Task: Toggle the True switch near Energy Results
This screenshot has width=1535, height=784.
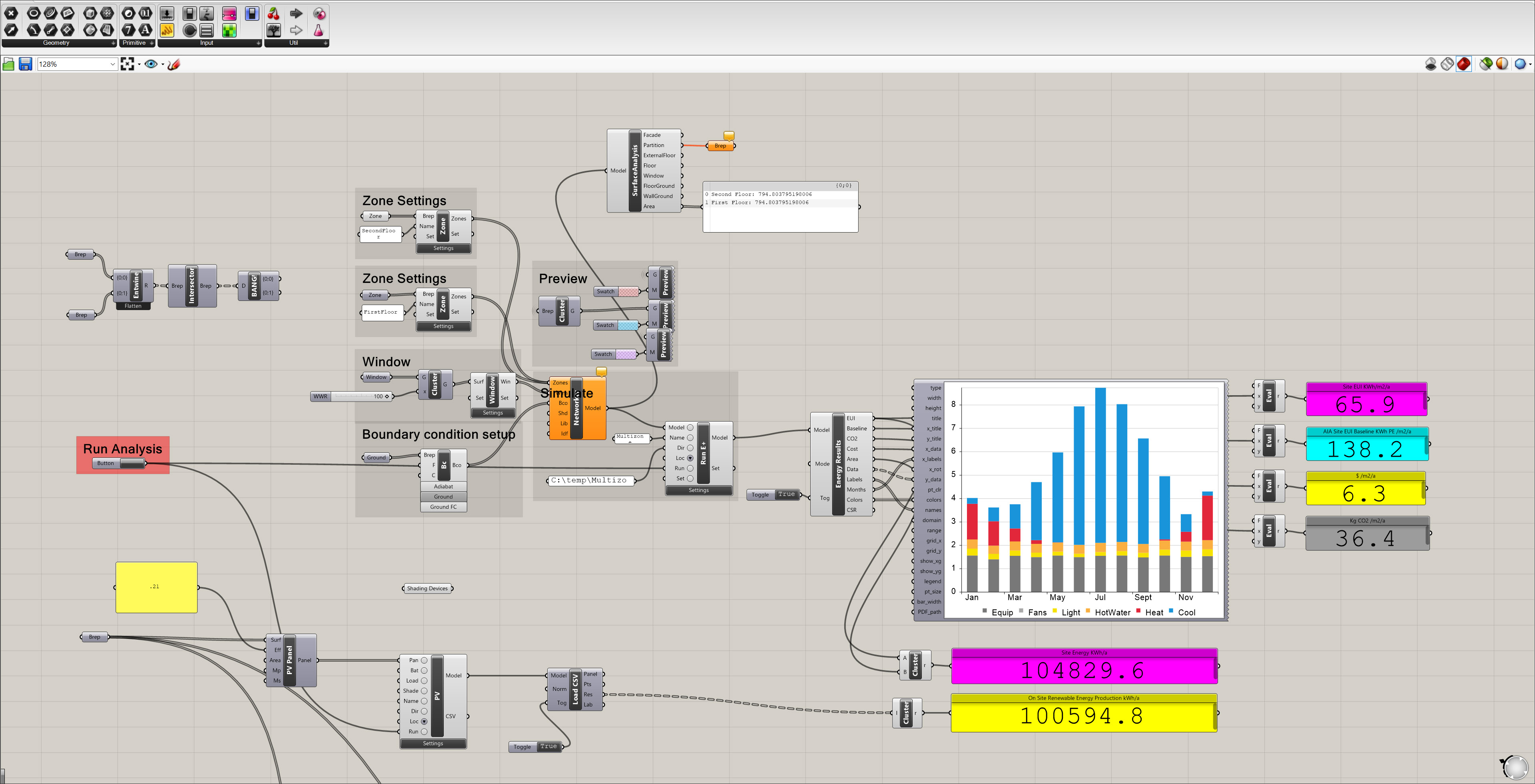Action: (x=786, y=494)
